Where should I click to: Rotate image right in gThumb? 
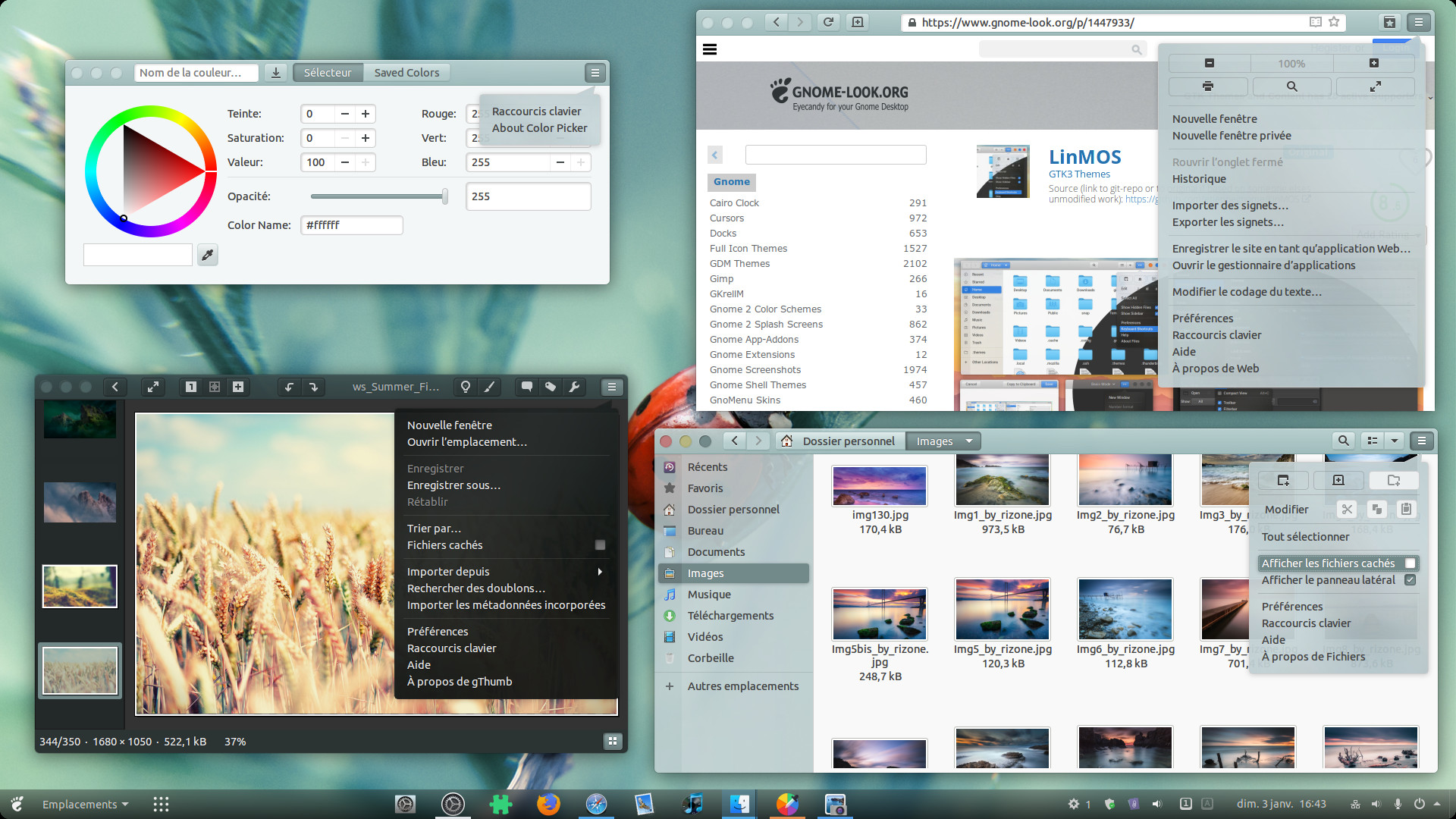[313, 387]
